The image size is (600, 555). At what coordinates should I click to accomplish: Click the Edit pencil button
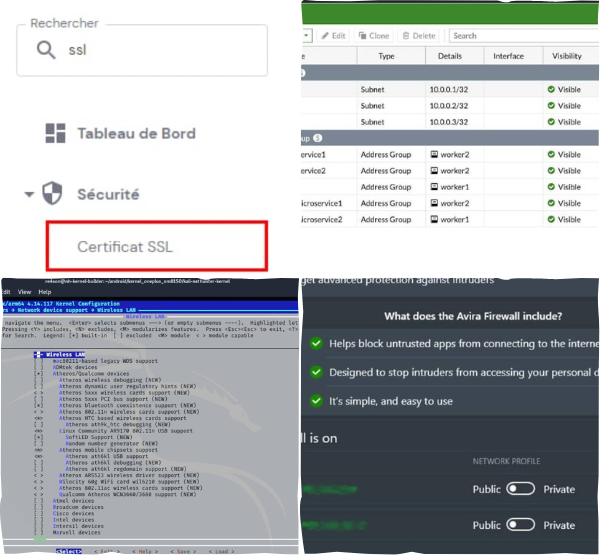[333, 36]
